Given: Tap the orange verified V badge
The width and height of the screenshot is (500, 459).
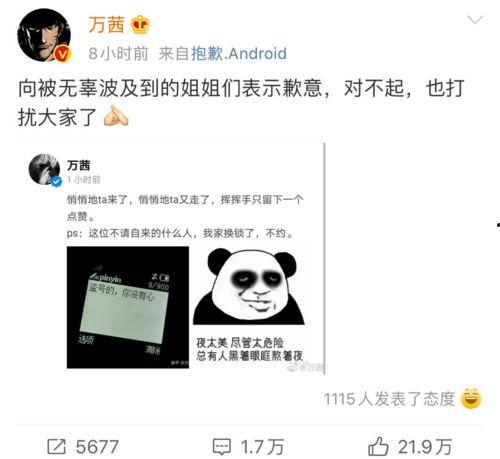Looking at the screenshot, I should 62,54.
